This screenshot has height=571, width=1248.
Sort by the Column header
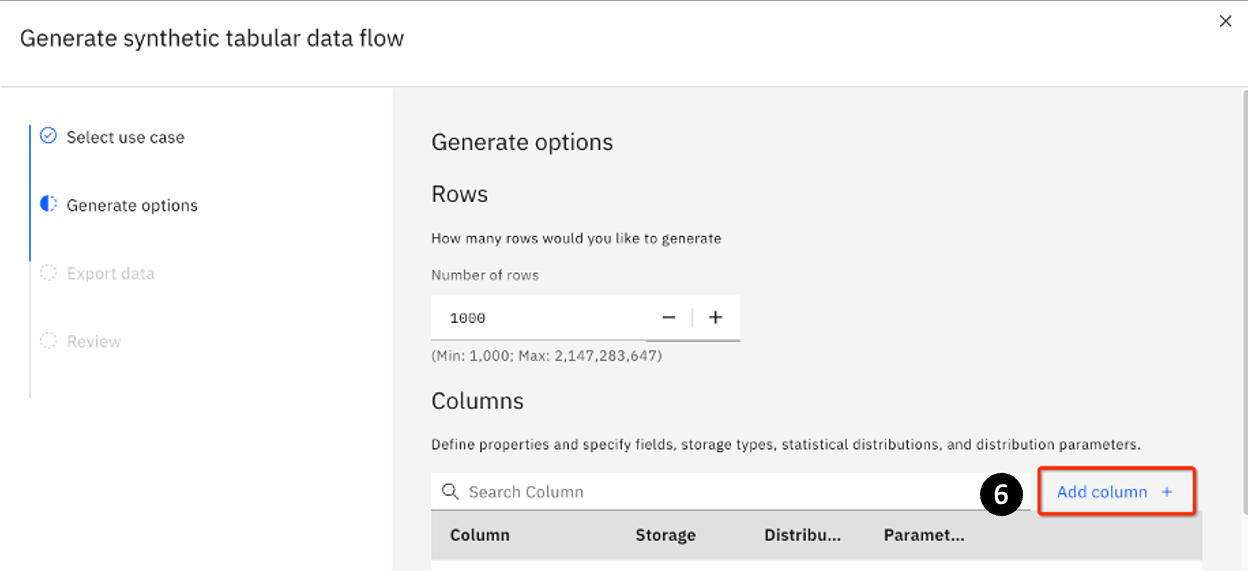pyautogui.click(x=480, y=535)
